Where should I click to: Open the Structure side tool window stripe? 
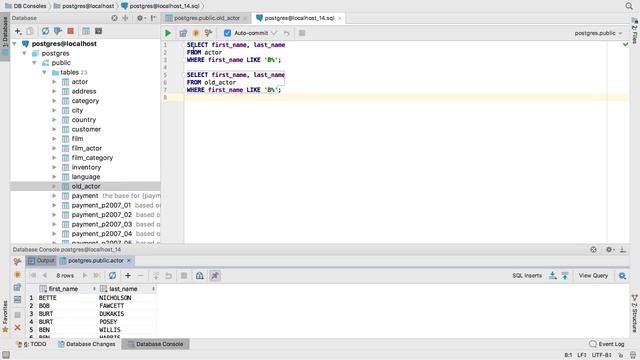(635, 313)
